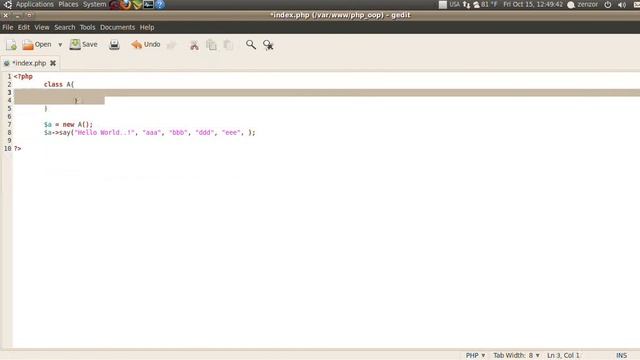Place cursor in highlighted line 3
The image size is (640, 360).
point(327,93)
